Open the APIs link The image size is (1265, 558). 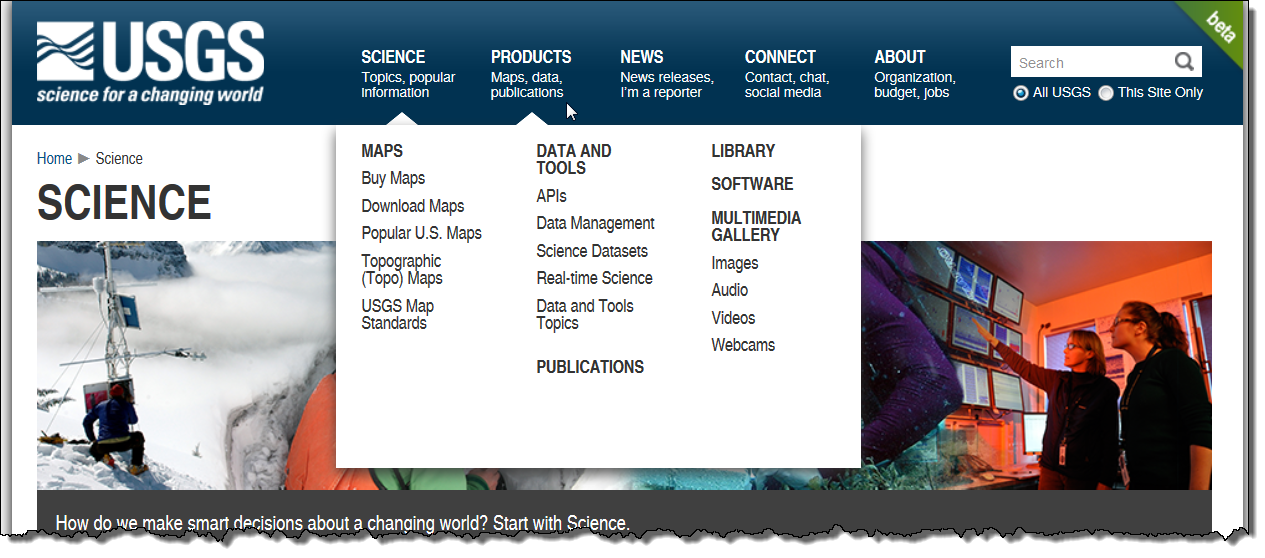(x=551, y=196)
